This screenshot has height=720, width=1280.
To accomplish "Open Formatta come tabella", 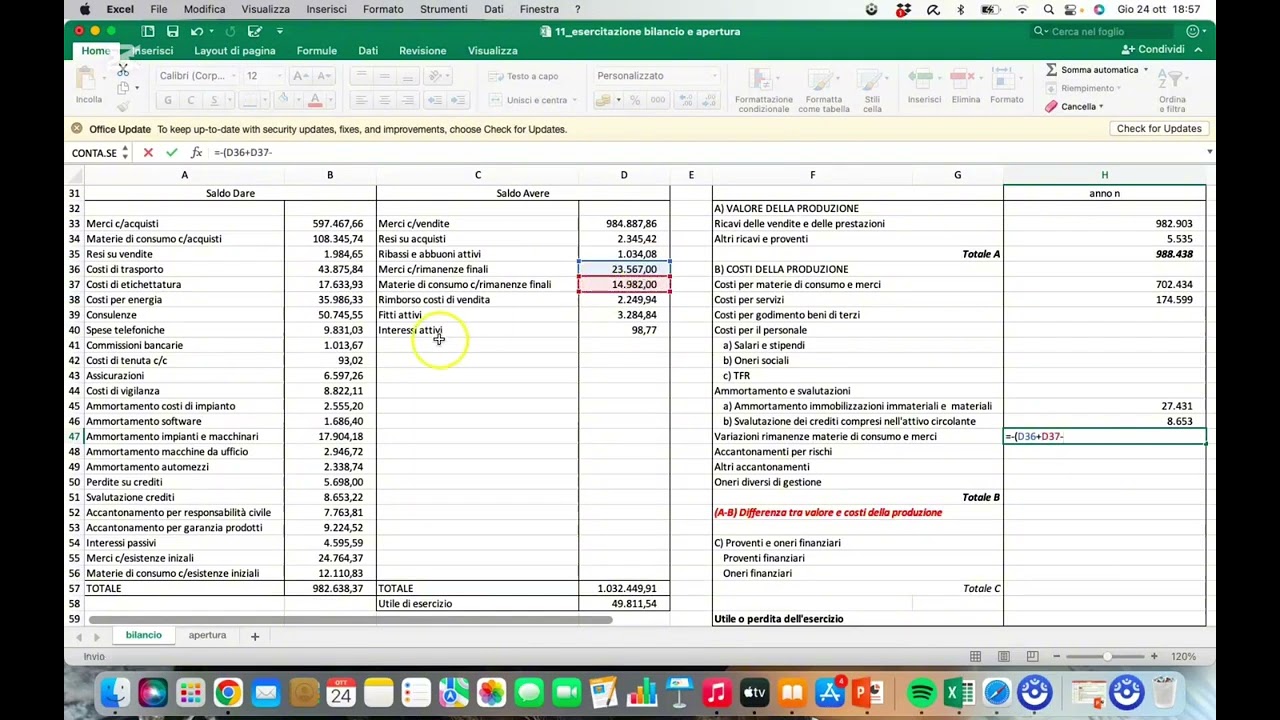I will (x=824, y=90).
